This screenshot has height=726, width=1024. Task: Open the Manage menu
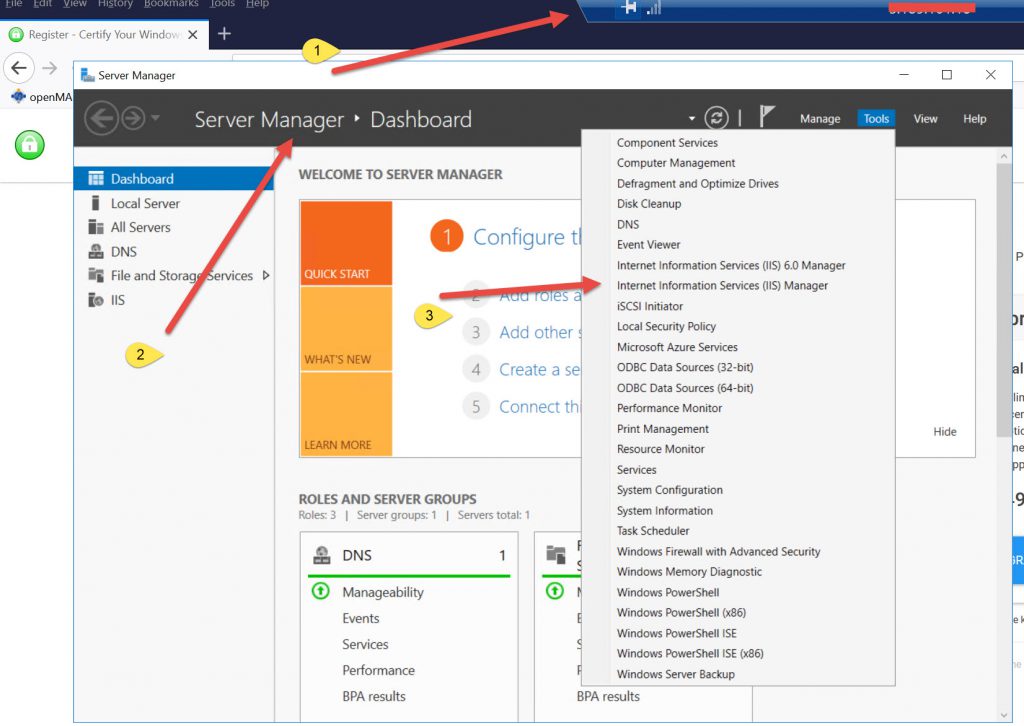[x=820, y=118]
